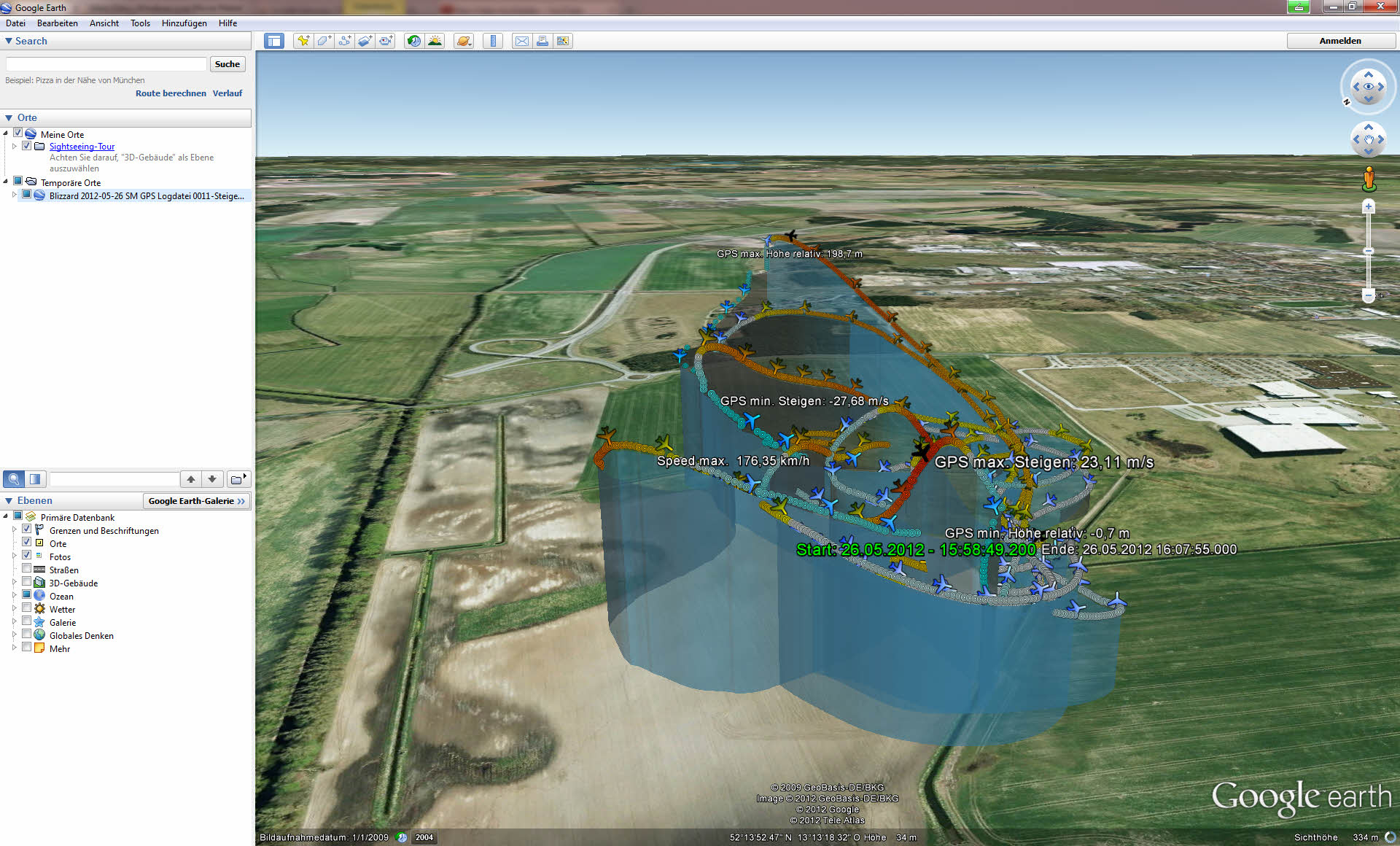Move selected place down arrow

pos(212,479)
